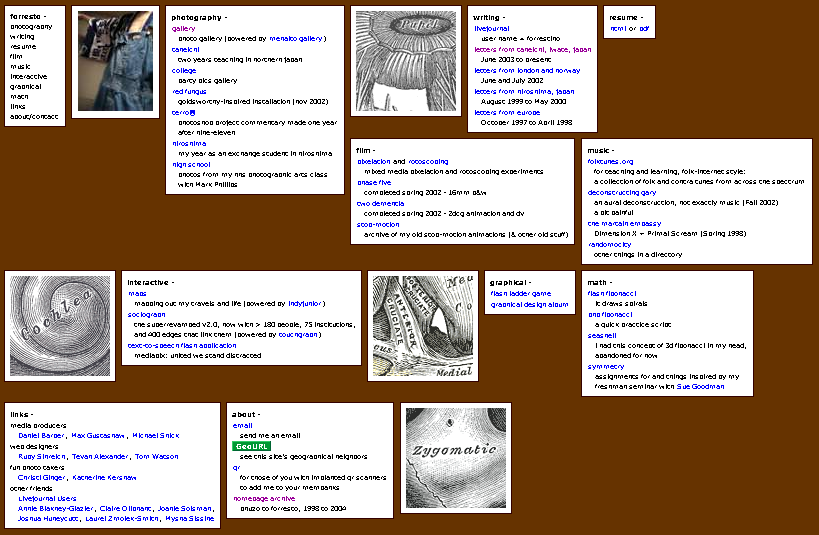Open letters from kaneichi, iwate, japan

533,50
